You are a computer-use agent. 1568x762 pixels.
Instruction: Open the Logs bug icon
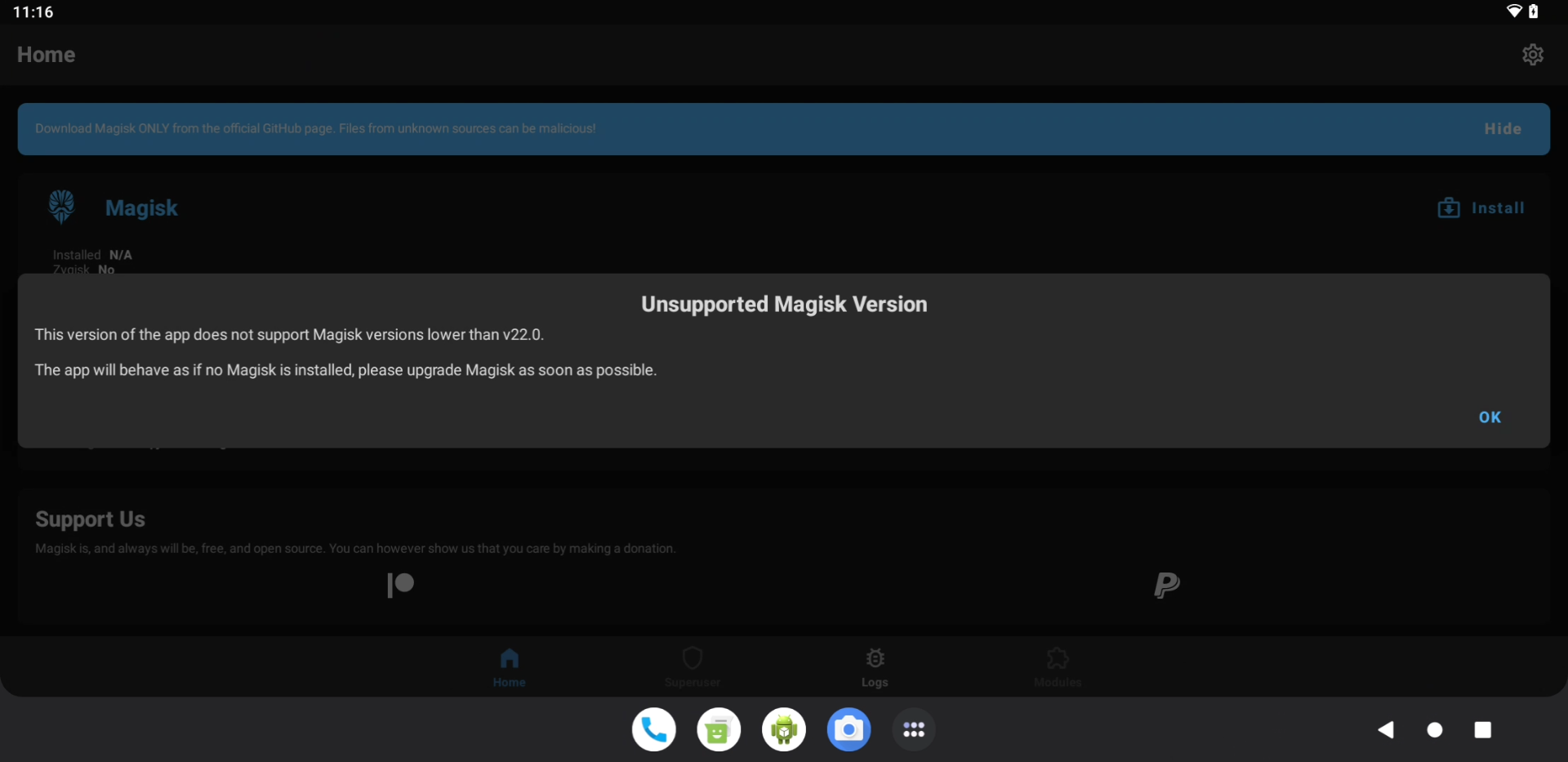pyautogui.click(x=874, y=657)
